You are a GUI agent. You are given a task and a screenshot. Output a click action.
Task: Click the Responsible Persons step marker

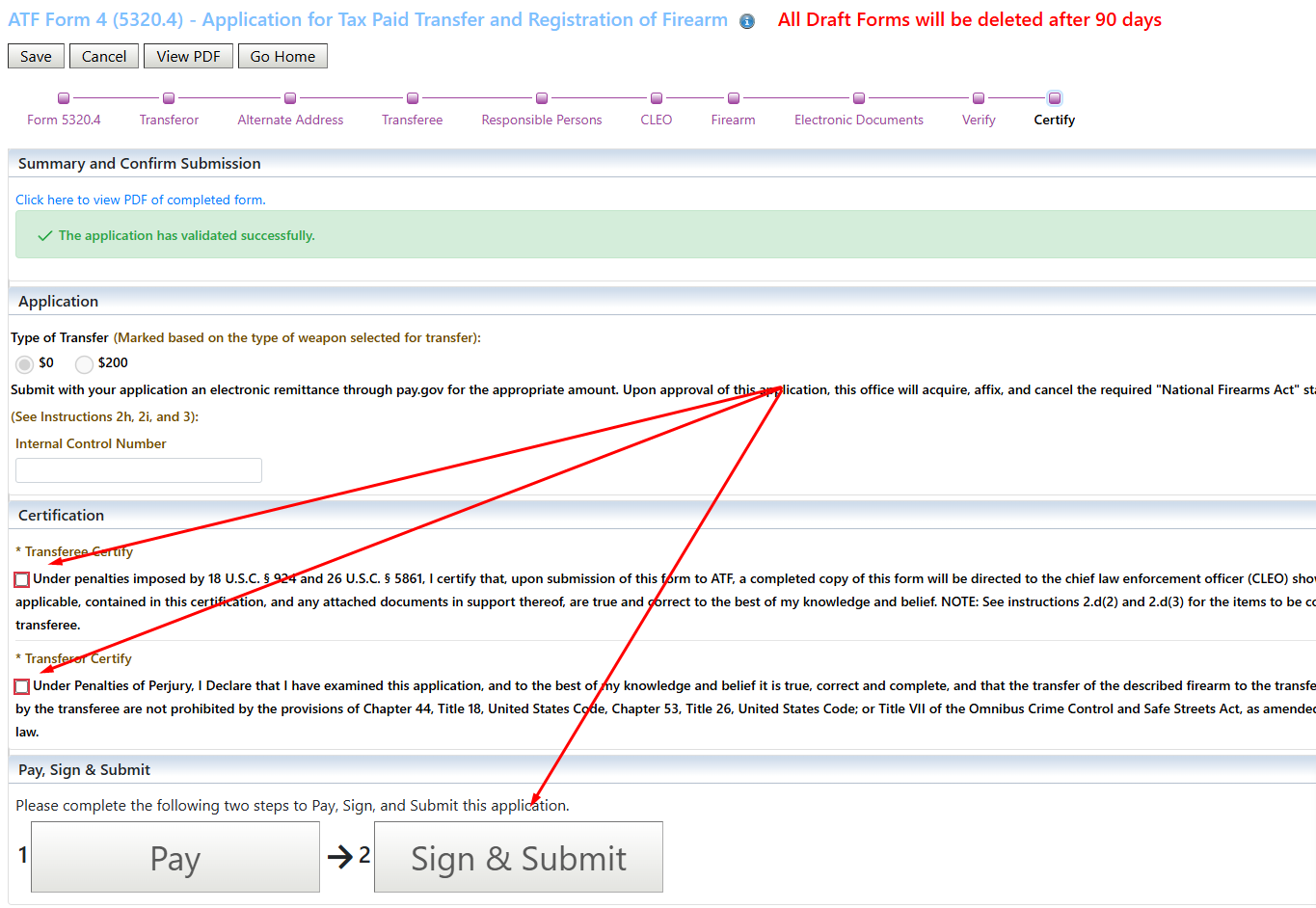tap(542, 98)
